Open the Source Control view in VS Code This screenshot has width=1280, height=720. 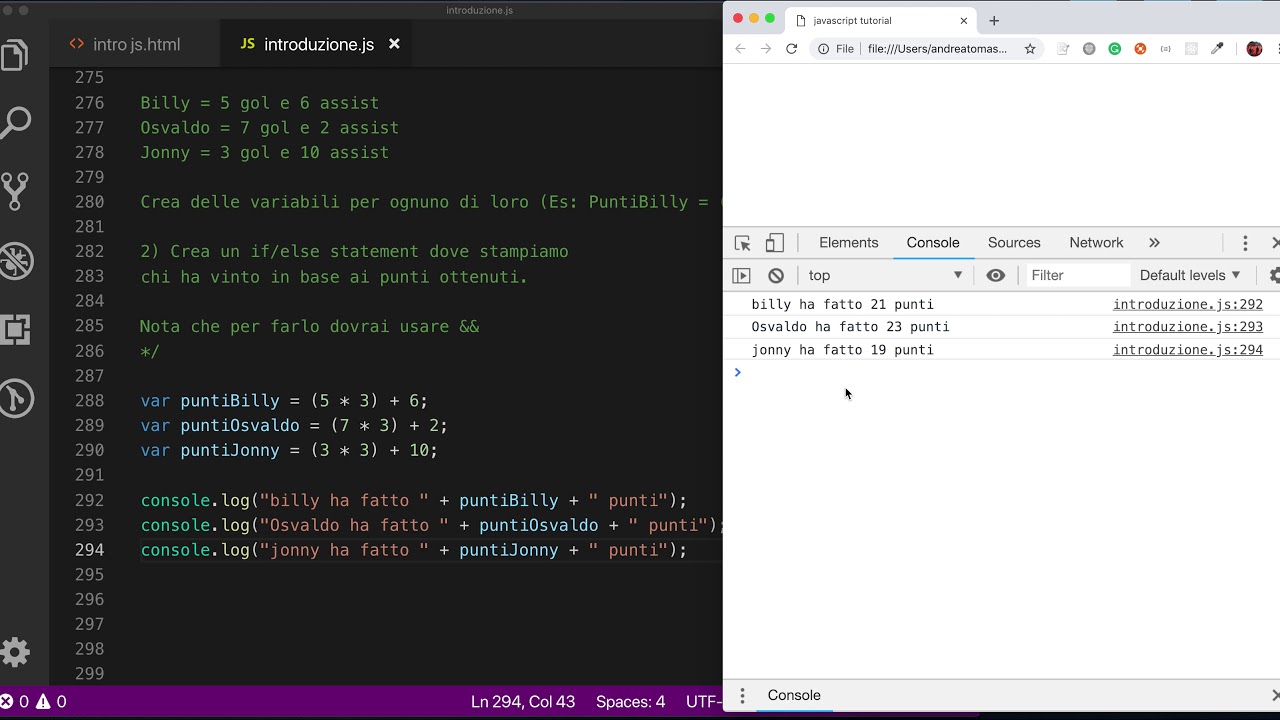coord(15,191)
